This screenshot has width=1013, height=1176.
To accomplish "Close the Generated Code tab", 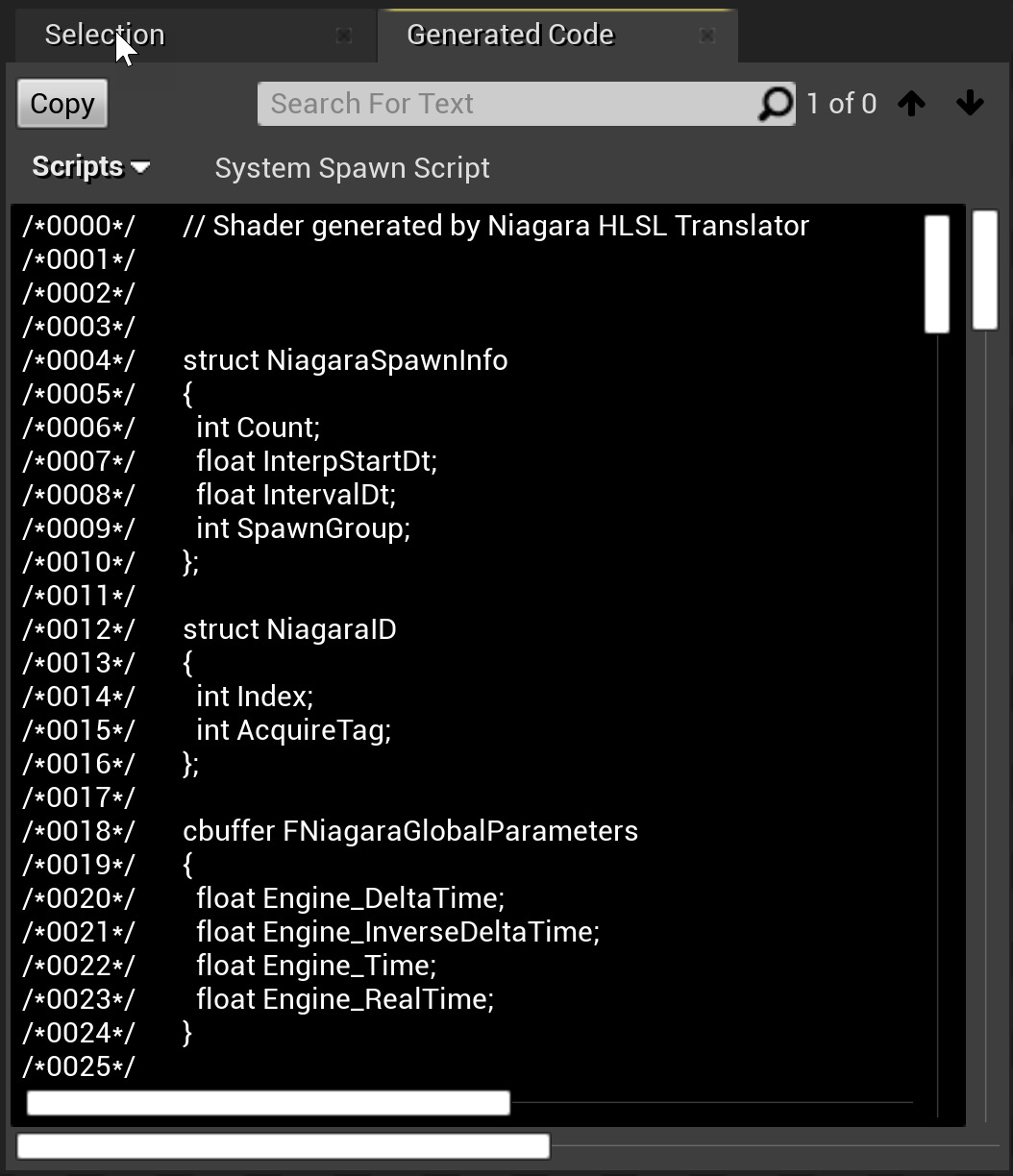I will point(707,36).
